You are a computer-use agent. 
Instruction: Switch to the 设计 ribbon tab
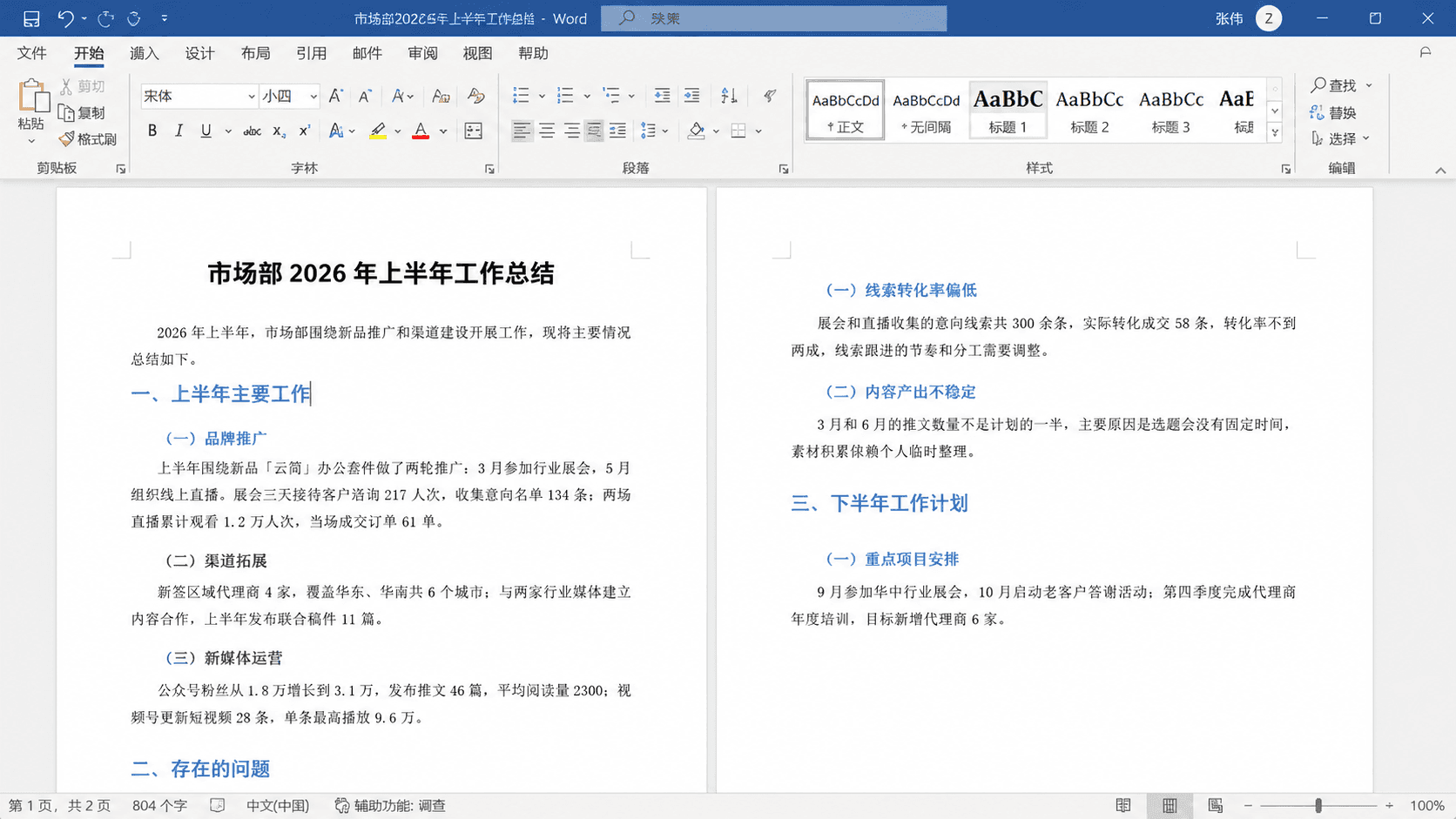[199, 53]
